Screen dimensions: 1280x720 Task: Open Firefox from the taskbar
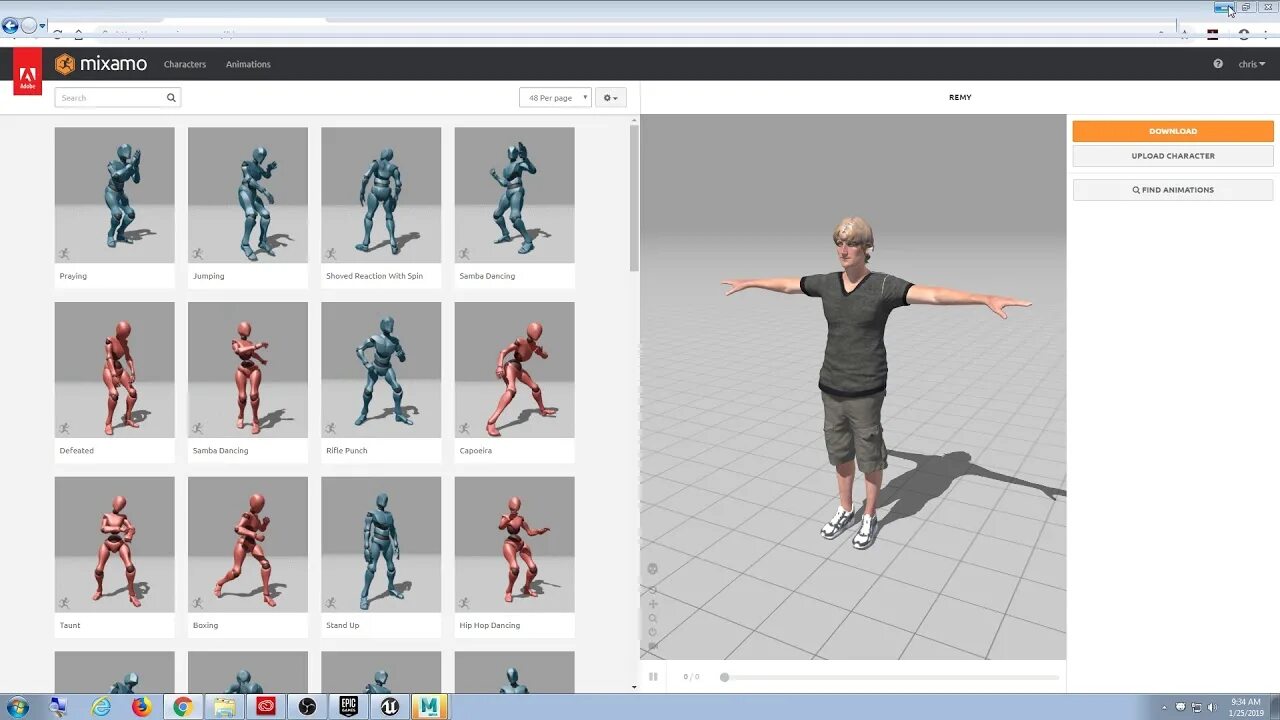pos(142,707)
